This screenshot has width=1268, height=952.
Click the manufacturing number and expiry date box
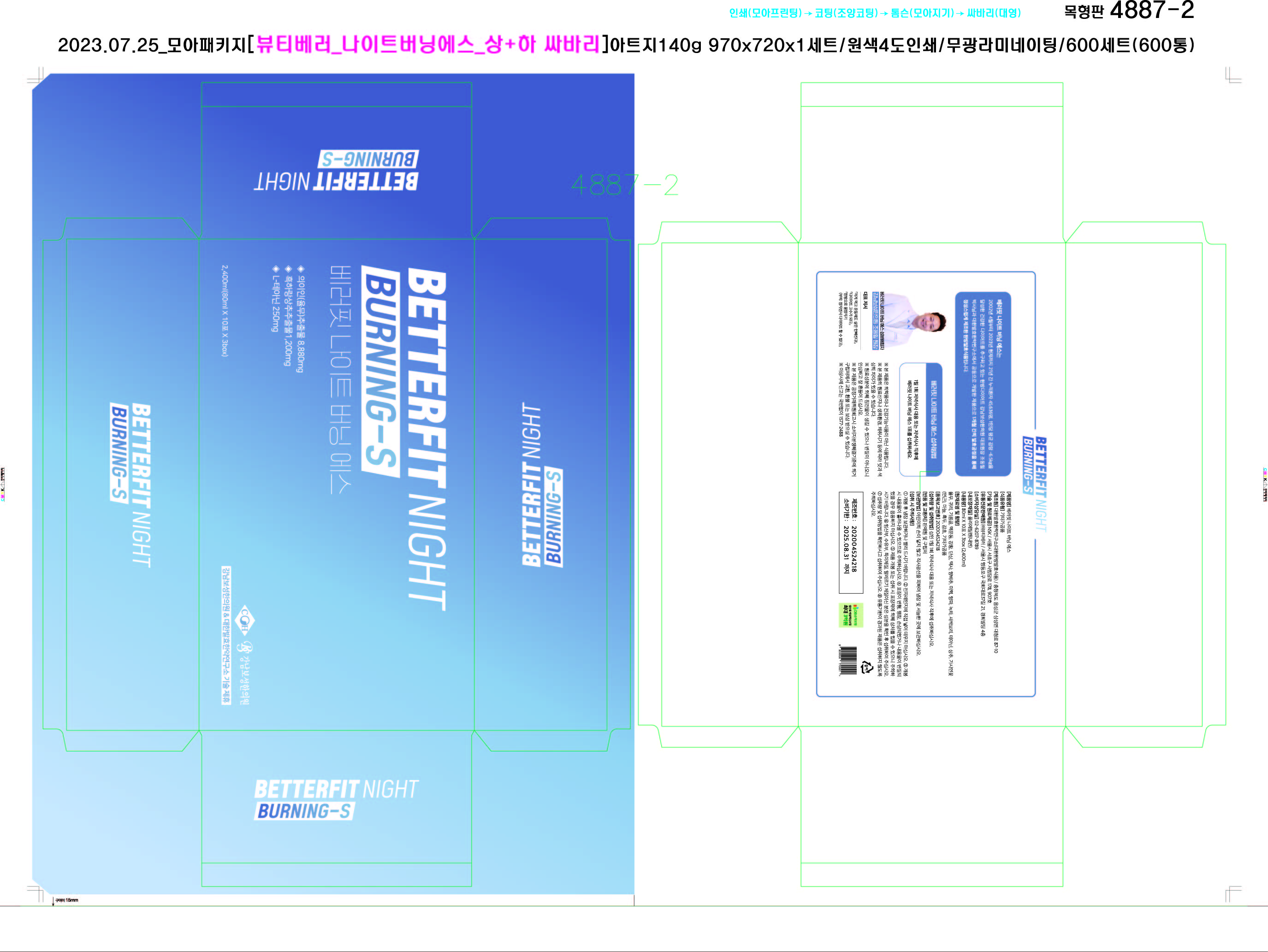pos(851,542)
